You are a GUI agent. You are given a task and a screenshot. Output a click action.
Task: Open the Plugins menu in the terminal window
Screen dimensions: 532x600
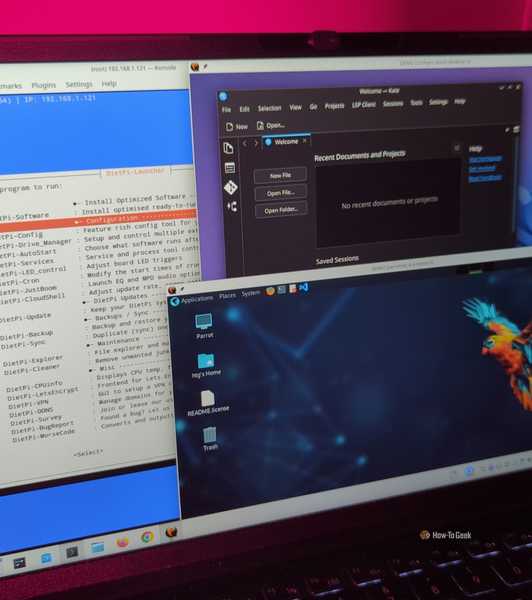click(x=44, y=85)
